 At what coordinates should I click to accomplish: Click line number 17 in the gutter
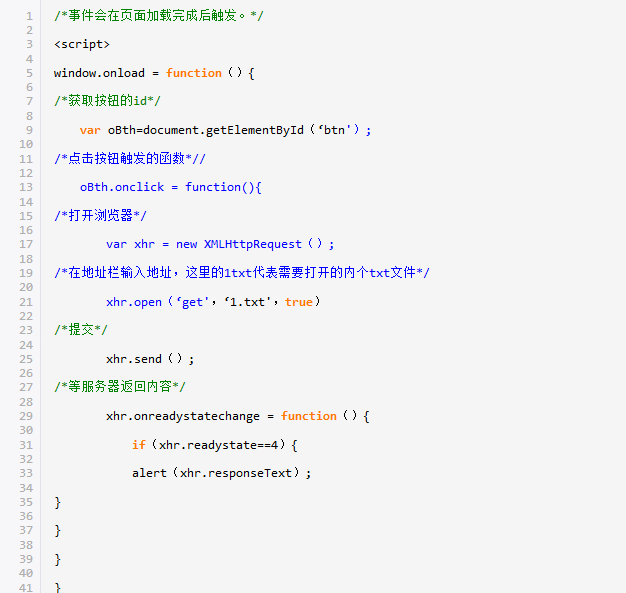click(26, 244)
